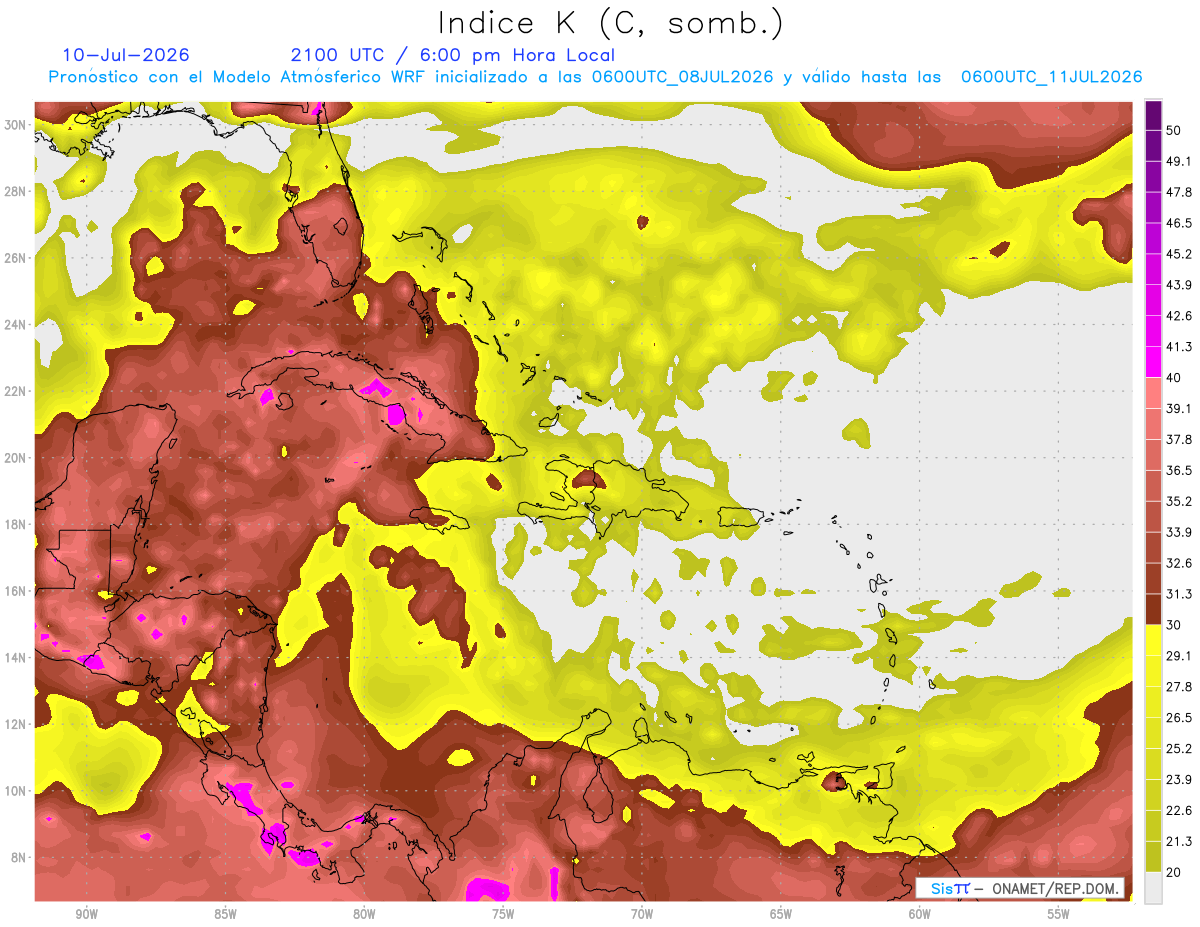Click the color scale value 46.5
Screen dimensions: 1200x927
[x=1180, y=222]
